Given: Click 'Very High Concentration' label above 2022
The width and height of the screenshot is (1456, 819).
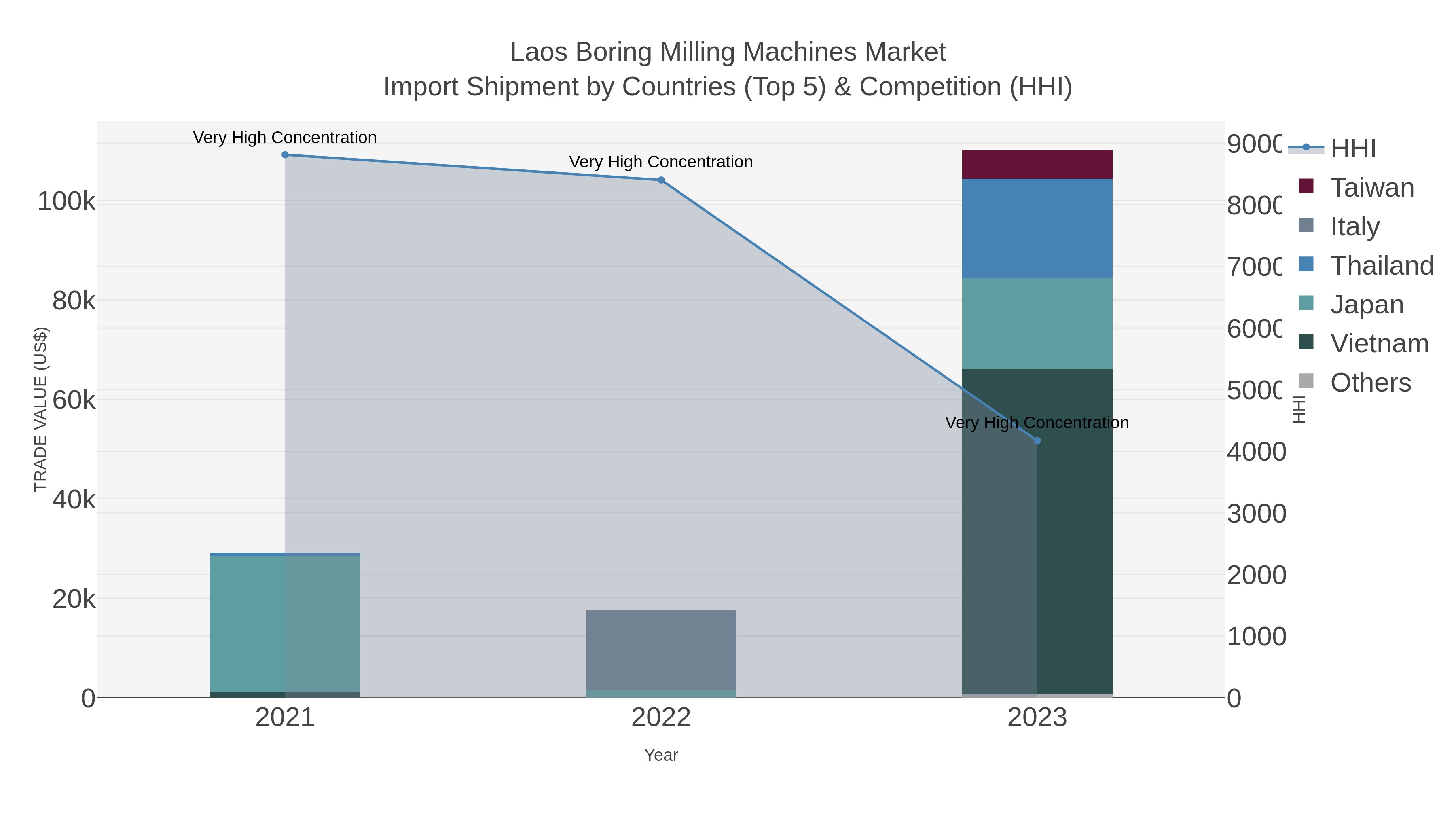Looking at the screenshot, I should point(661,162).
